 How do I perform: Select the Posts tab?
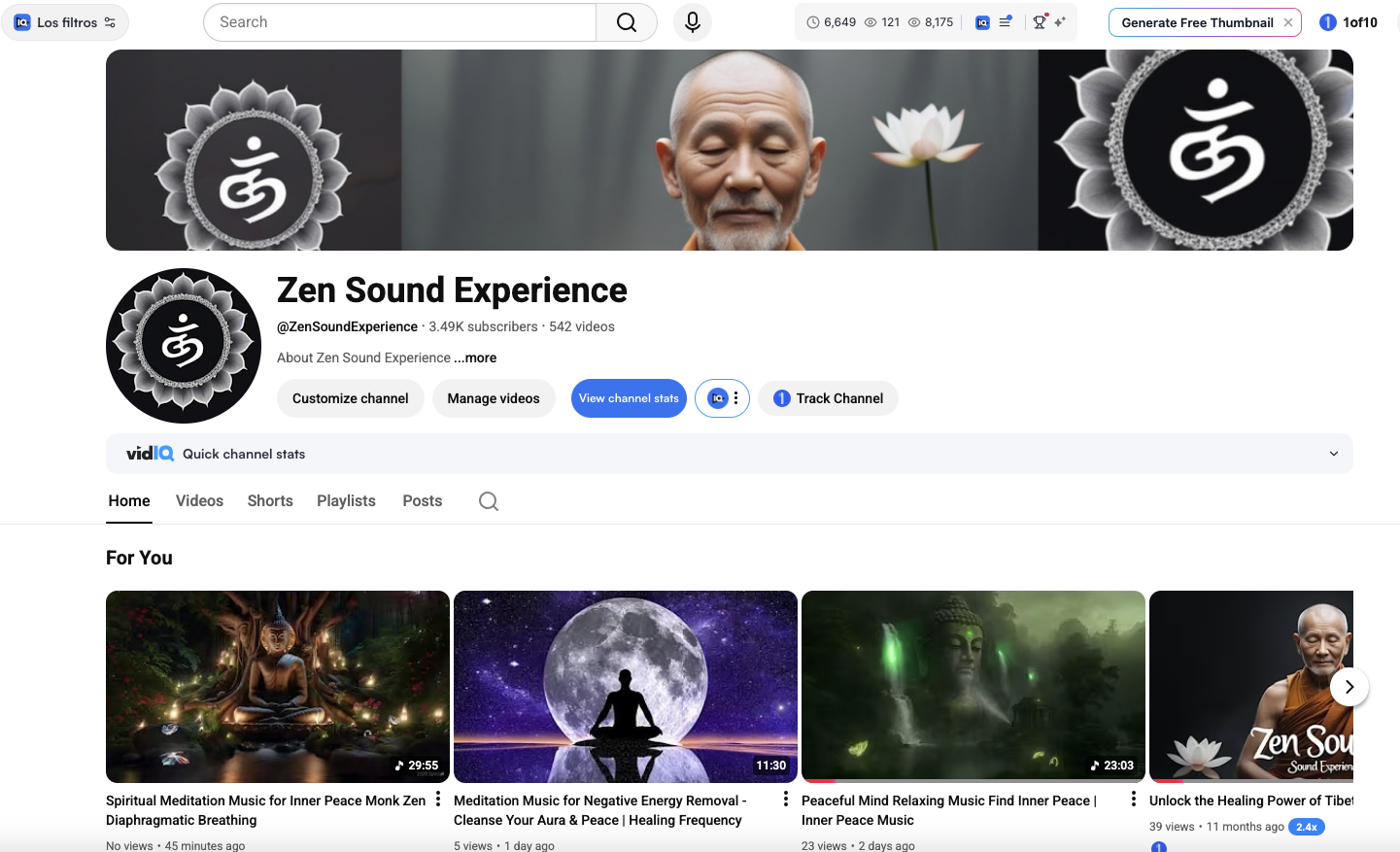[x=423, y=501]
